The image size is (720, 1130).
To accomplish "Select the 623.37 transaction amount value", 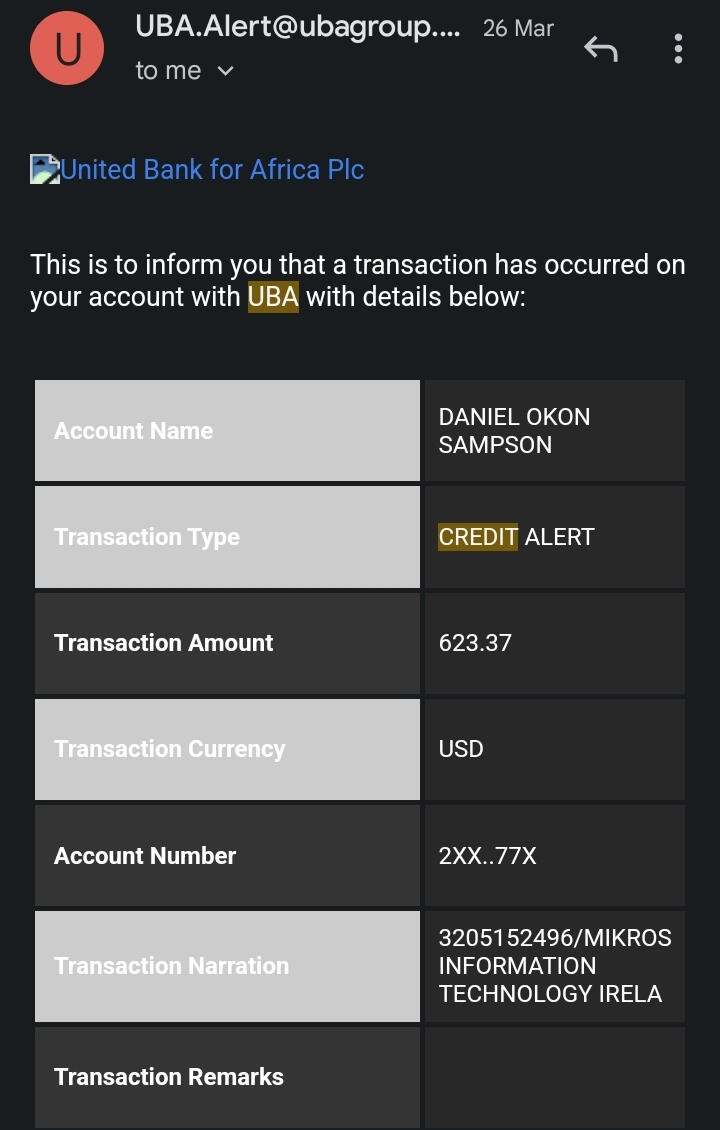I will pyautogui.click(x=475, y=643).
